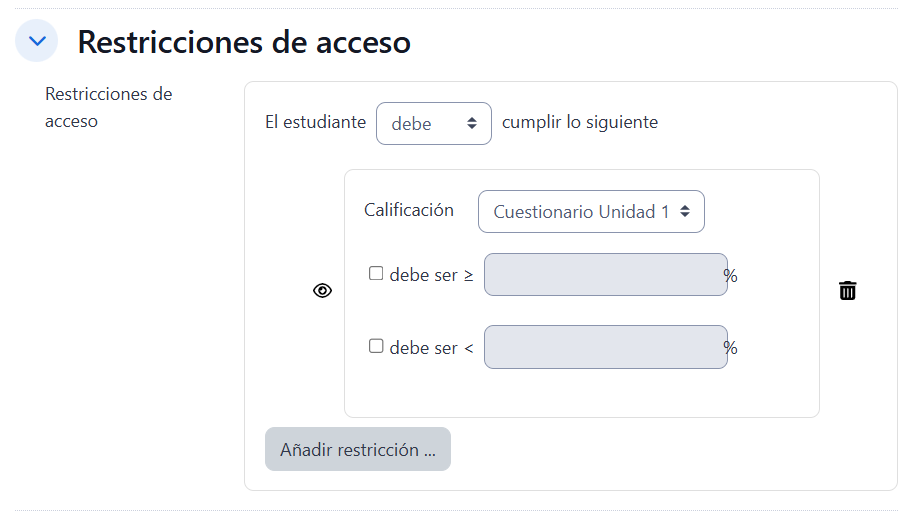
Task: Click the maximum percentage input field
Action: pos(605,347)
